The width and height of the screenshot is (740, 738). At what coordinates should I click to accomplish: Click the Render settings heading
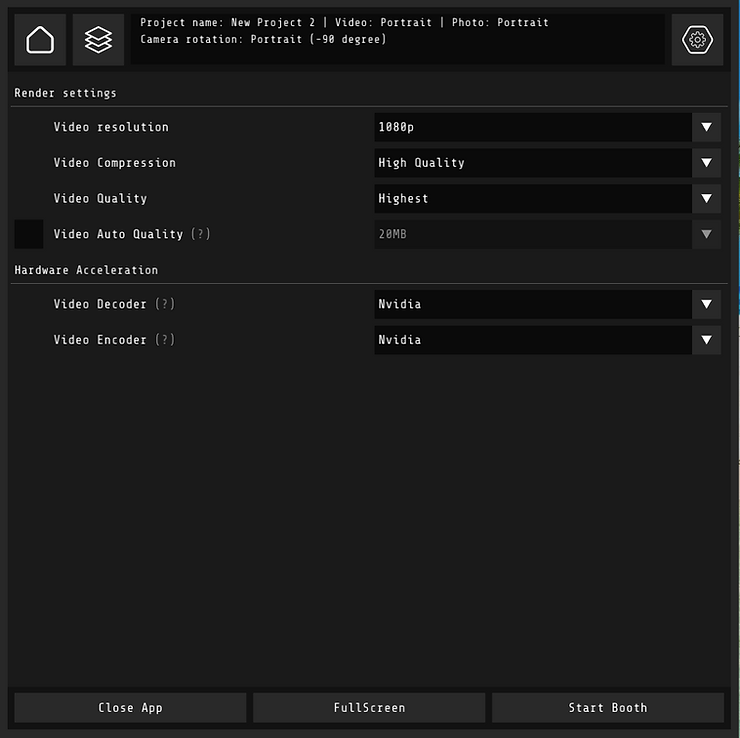point(65,93)
